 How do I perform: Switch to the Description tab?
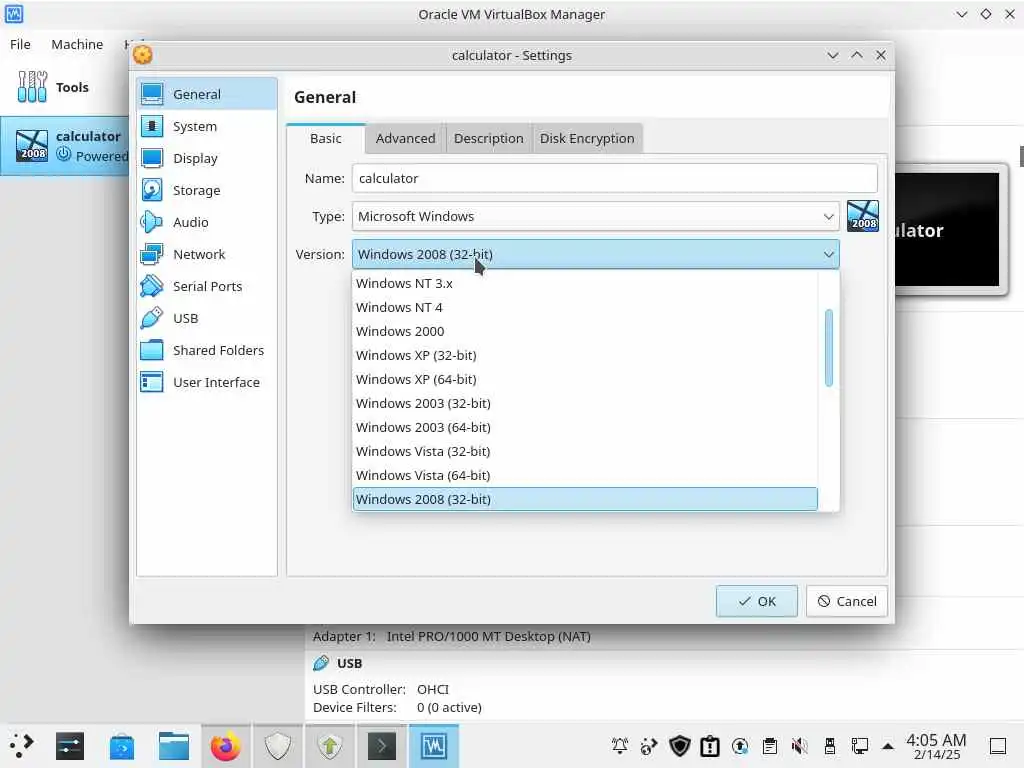488,138
